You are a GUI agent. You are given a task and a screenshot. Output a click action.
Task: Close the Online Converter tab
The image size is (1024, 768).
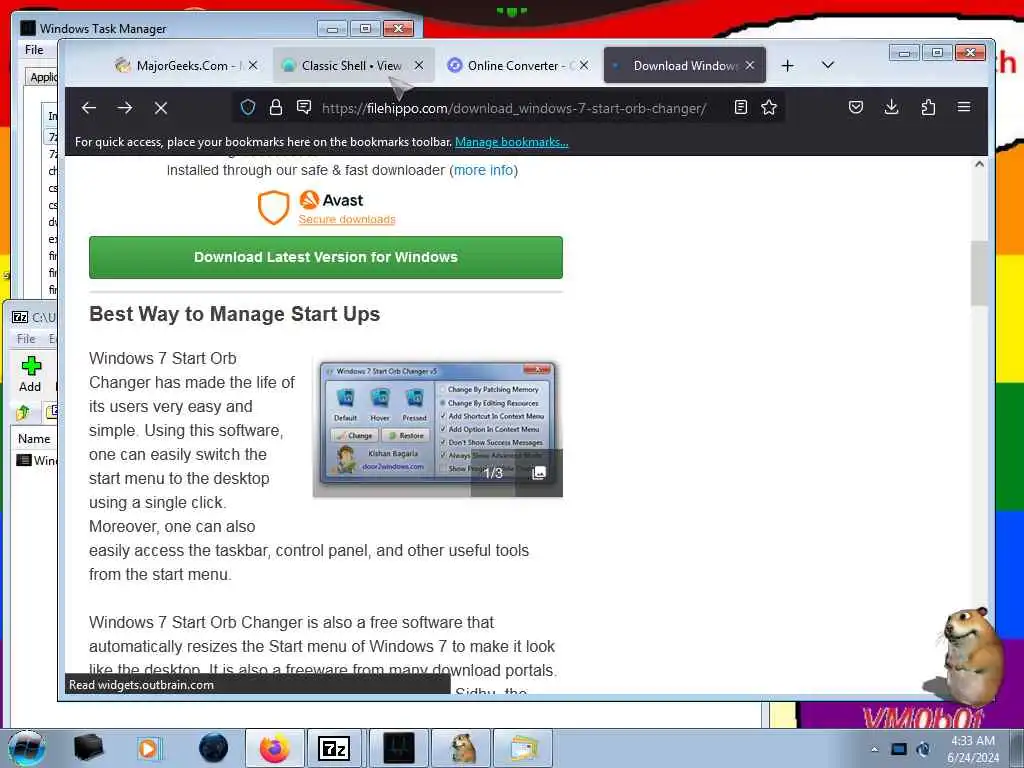coord(584,65)
